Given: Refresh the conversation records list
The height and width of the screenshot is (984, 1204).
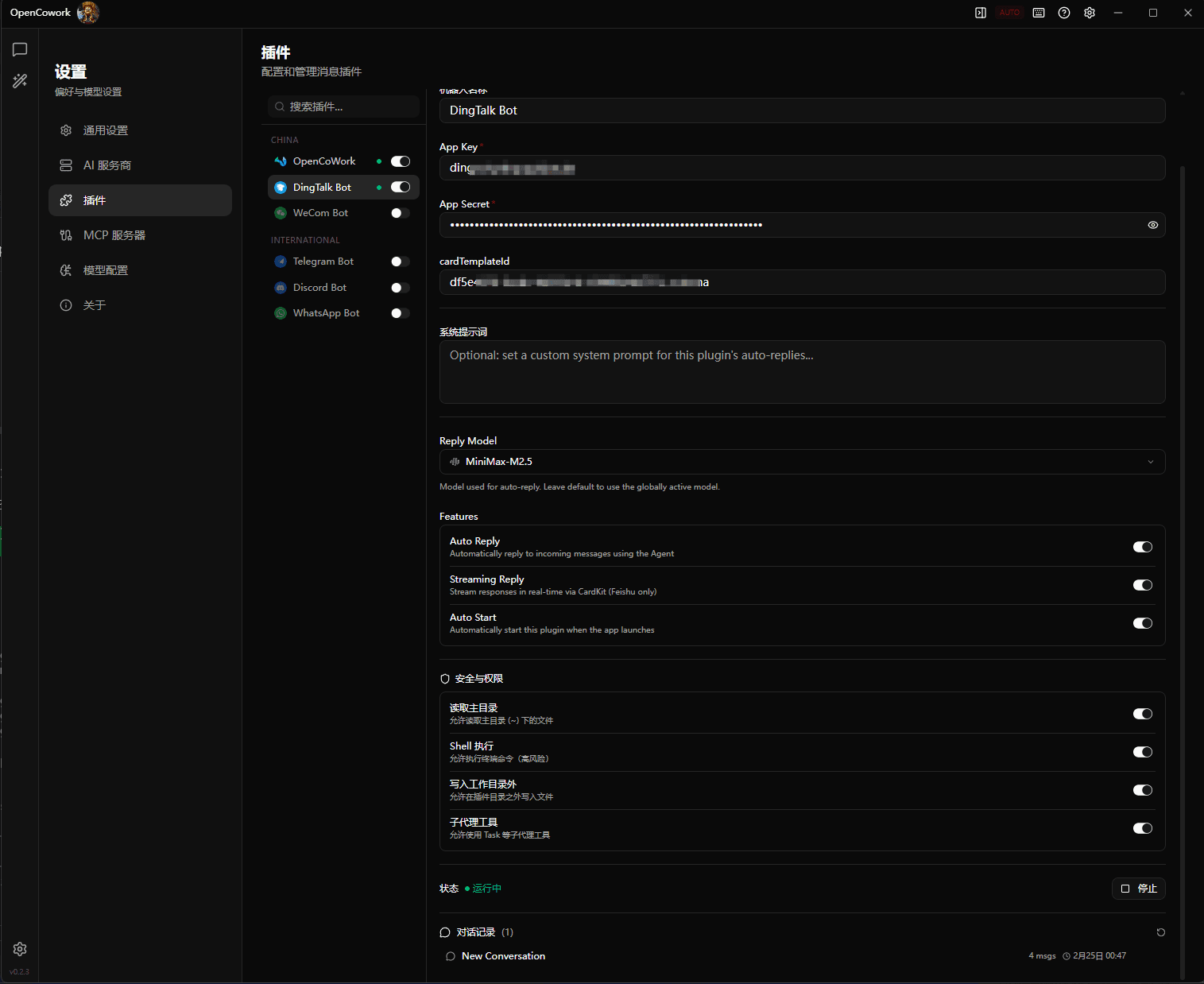Looking at the screenshot, I should click(1160, 932).
